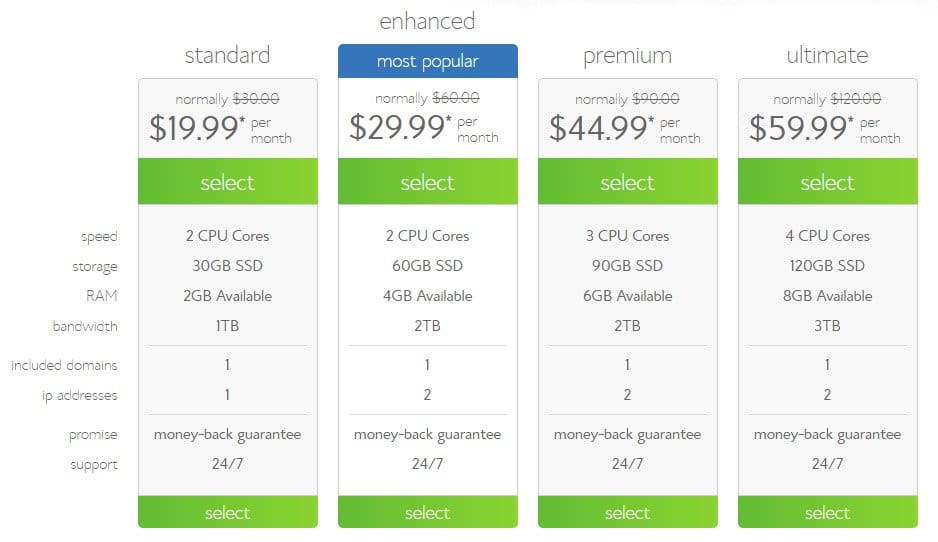
Task: Click bottom select button under standard plan
Action: tap(227, 511)
